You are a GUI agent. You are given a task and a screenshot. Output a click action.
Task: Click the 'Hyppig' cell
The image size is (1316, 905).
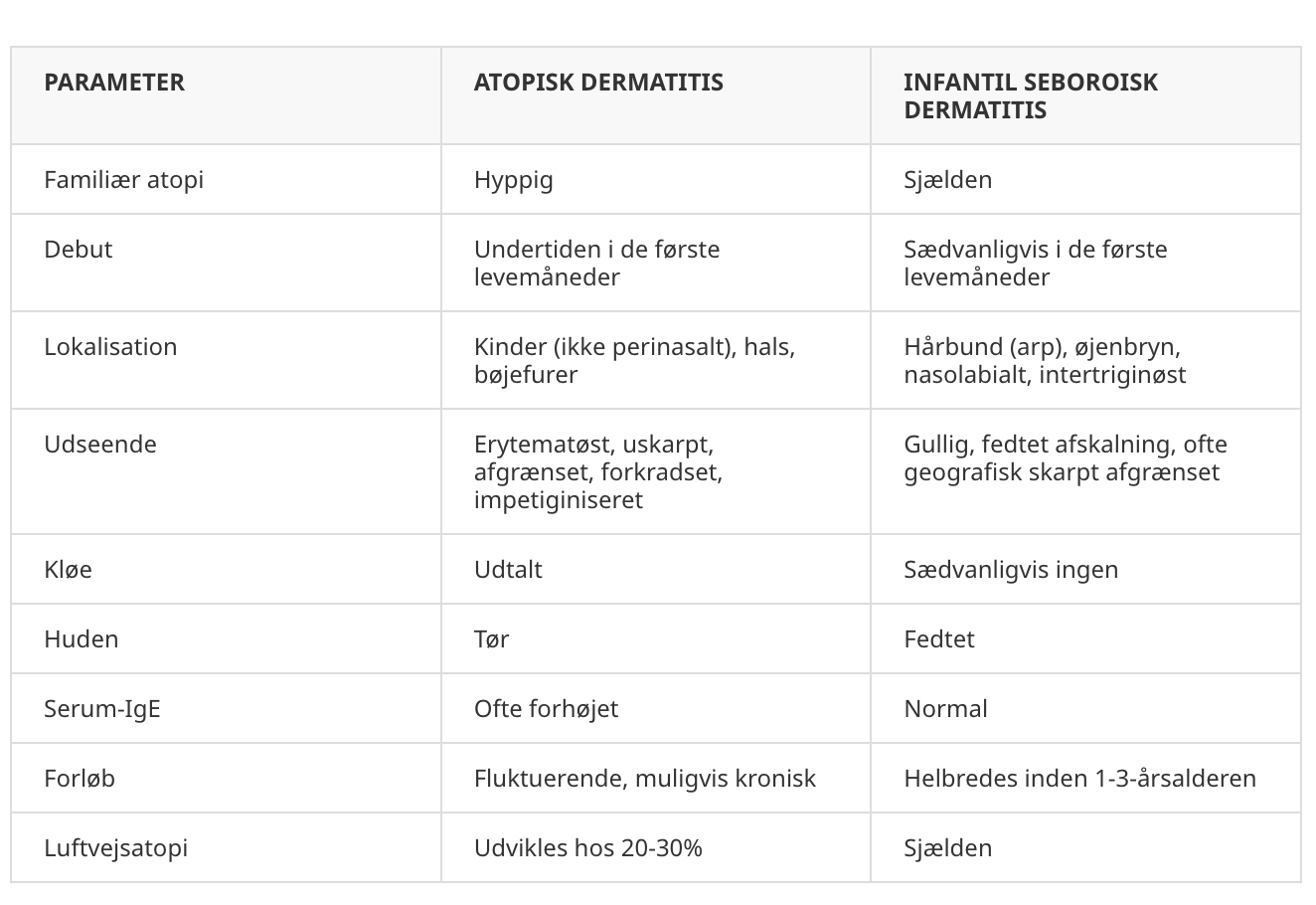click(513, 179)
